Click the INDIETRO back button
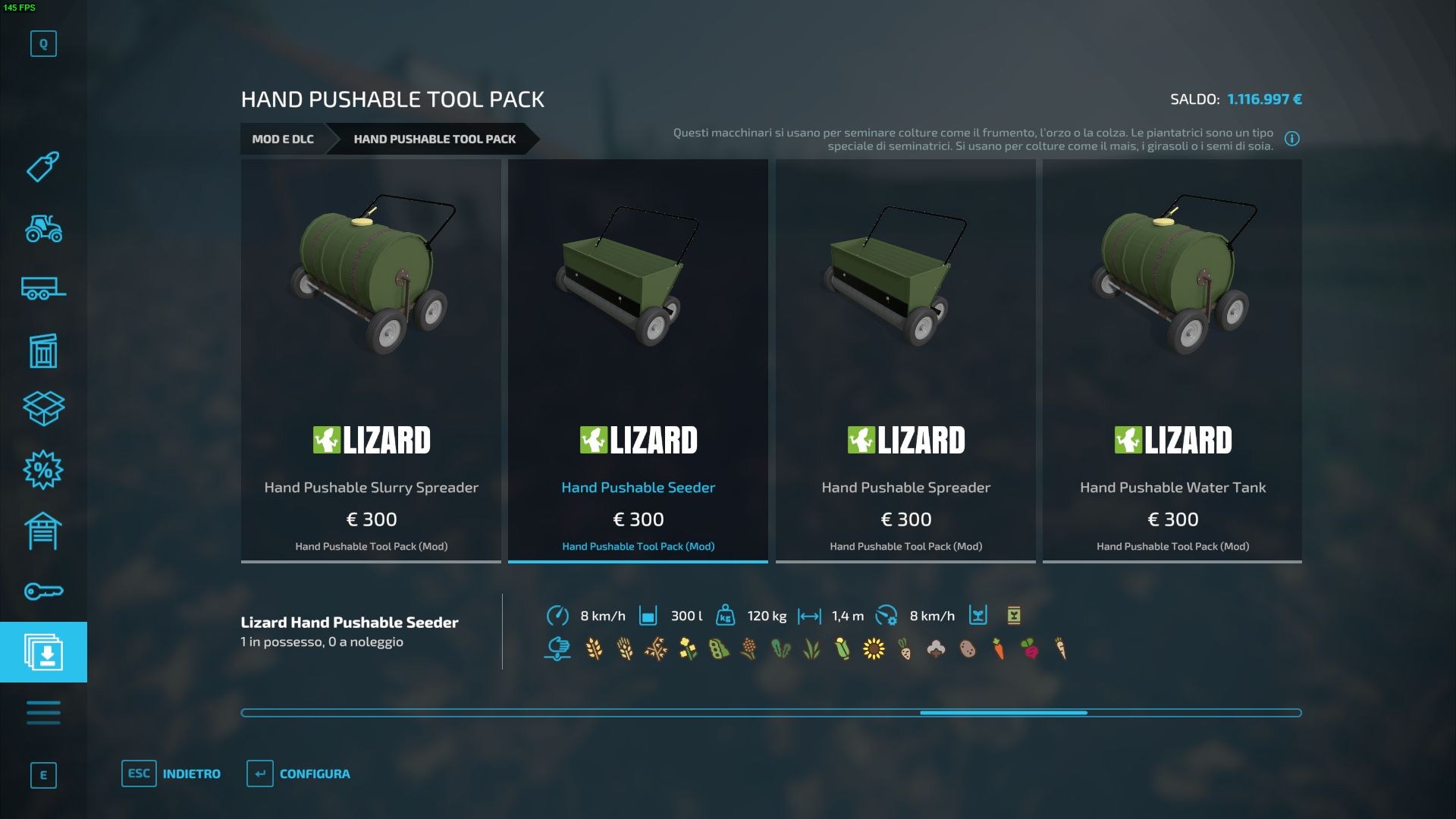Image resolution: width=1456 pixels, height=819 pixels. (171, 773)
